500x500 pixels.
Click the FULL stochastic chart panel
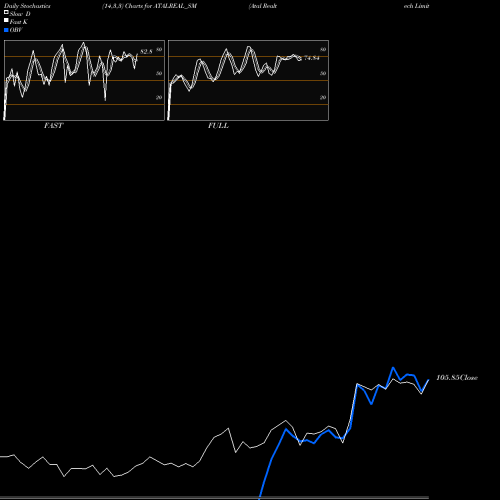[248, 80]
